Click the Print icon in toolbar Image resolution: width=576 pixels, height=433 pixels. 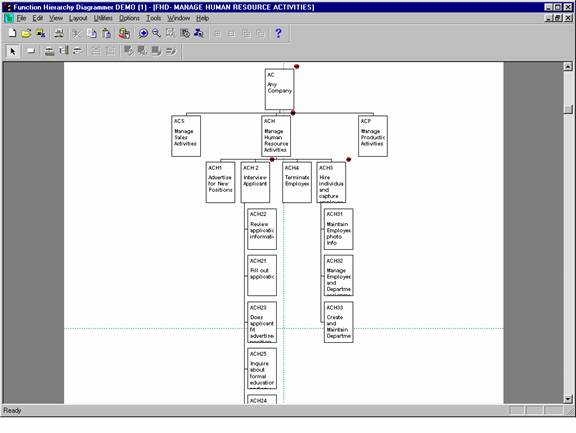[59, 33]
